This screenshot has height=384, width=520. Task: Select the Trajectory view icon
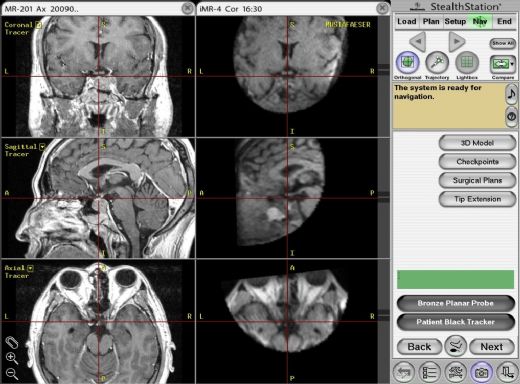click(x=437, y=63)
